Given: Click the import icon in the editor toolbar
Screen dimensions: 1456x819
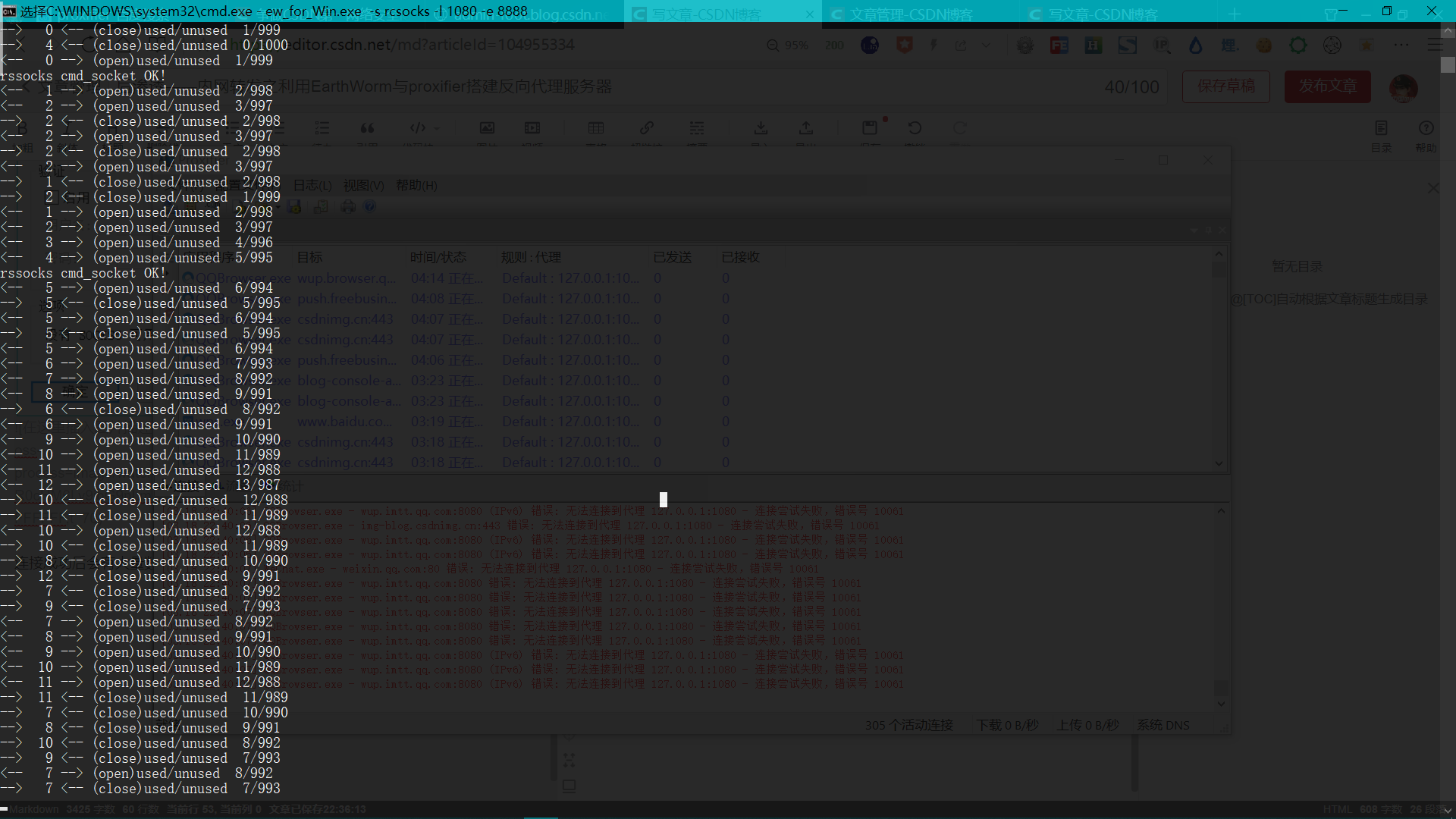Looking at the screenshot, I should tap(761, 128).
